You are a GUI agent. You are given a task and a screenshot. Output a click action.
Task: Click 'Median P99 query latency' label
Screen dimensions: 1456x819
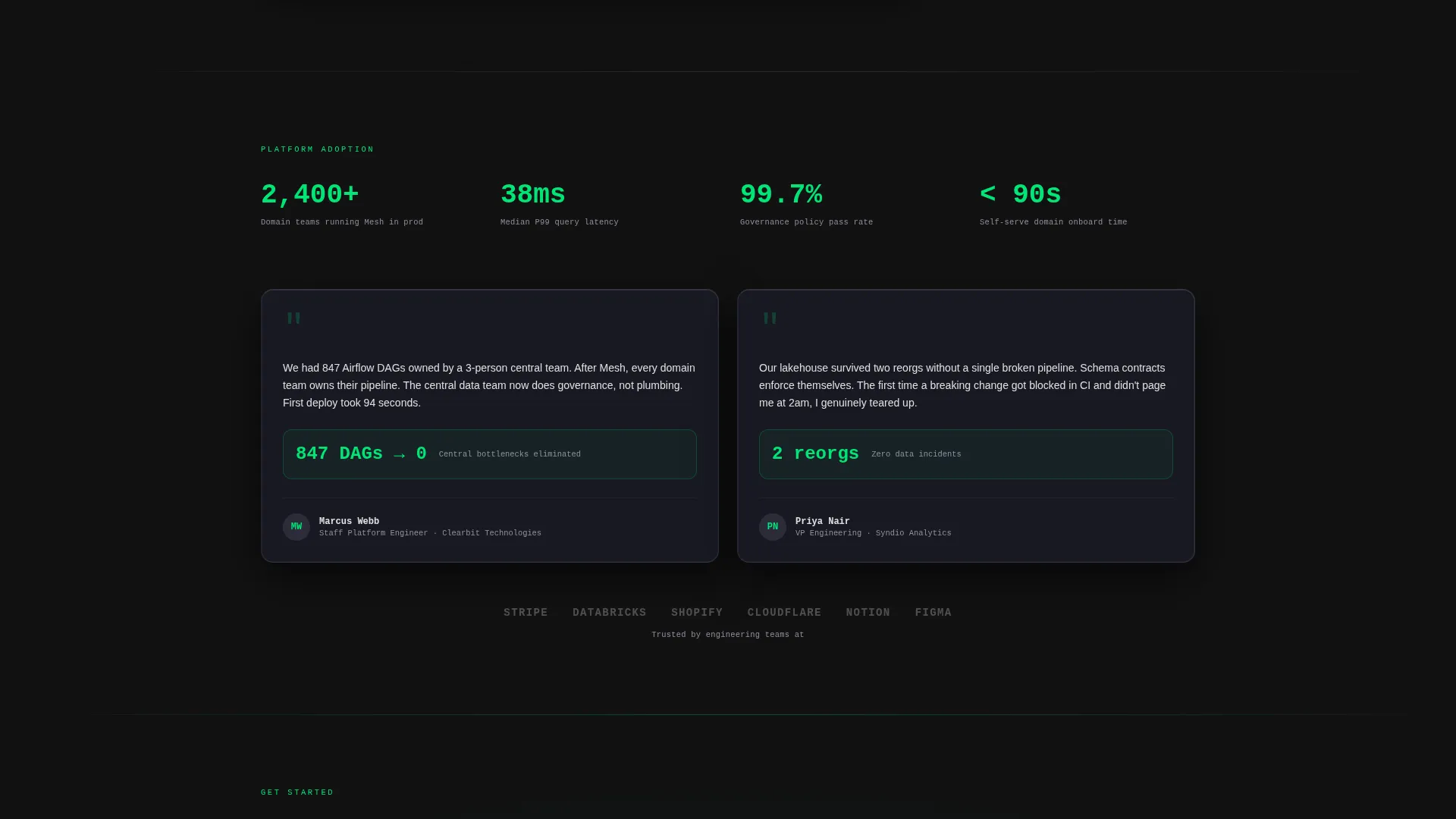[x=560, y=222]
